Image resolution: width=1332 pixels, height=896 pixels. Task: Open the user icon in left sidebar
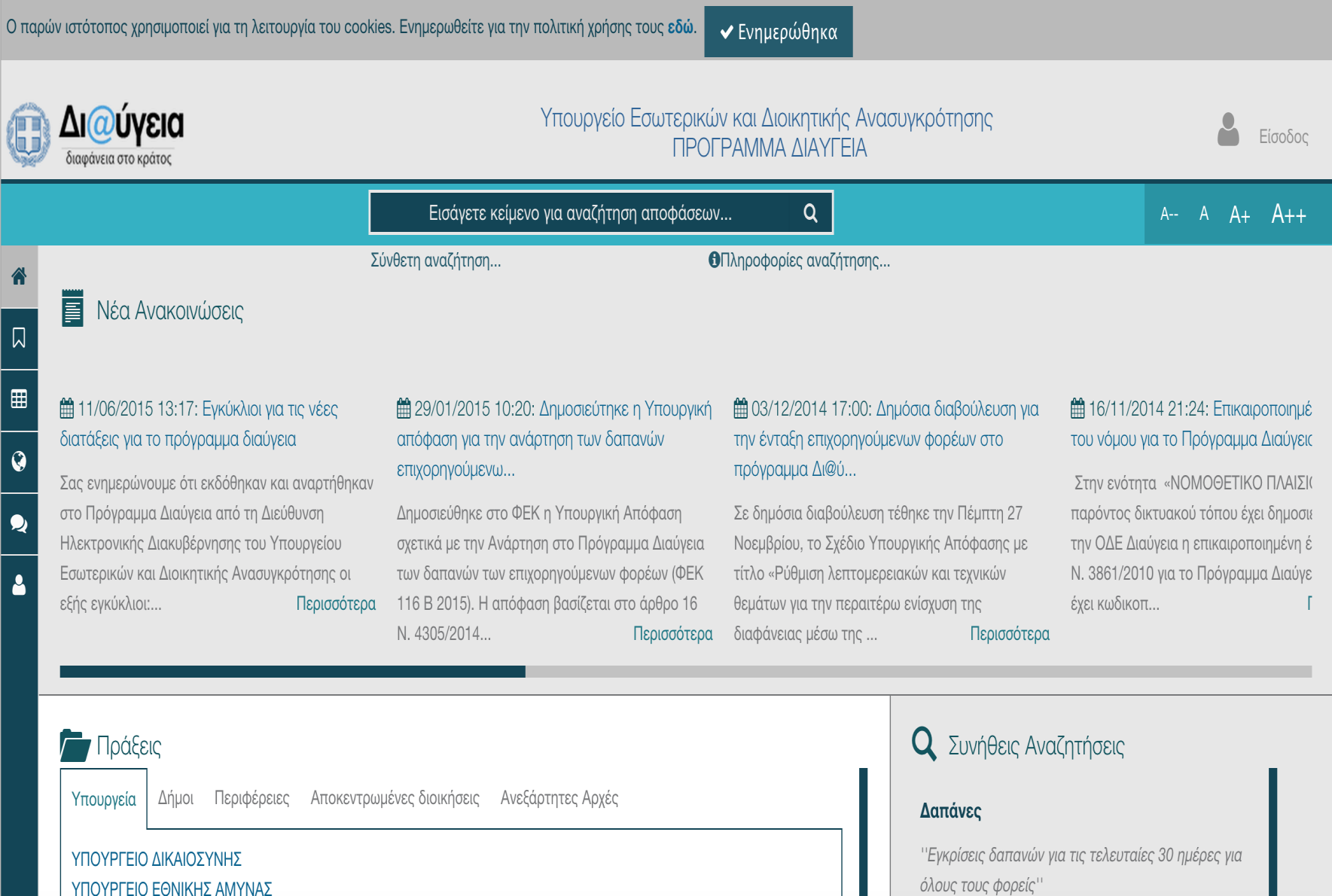19,585
